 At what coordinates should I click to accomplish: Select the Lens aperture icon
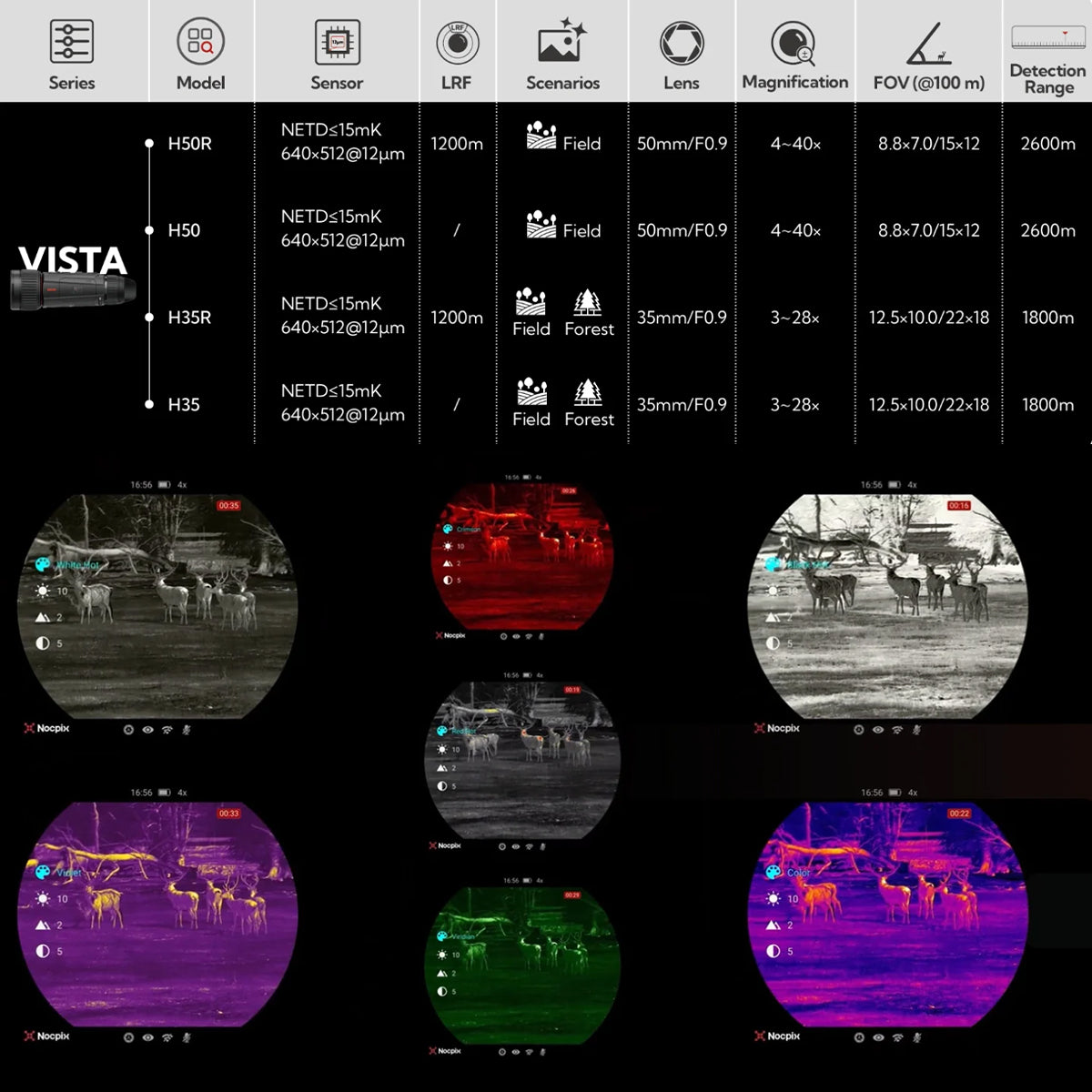click(682, 43)
